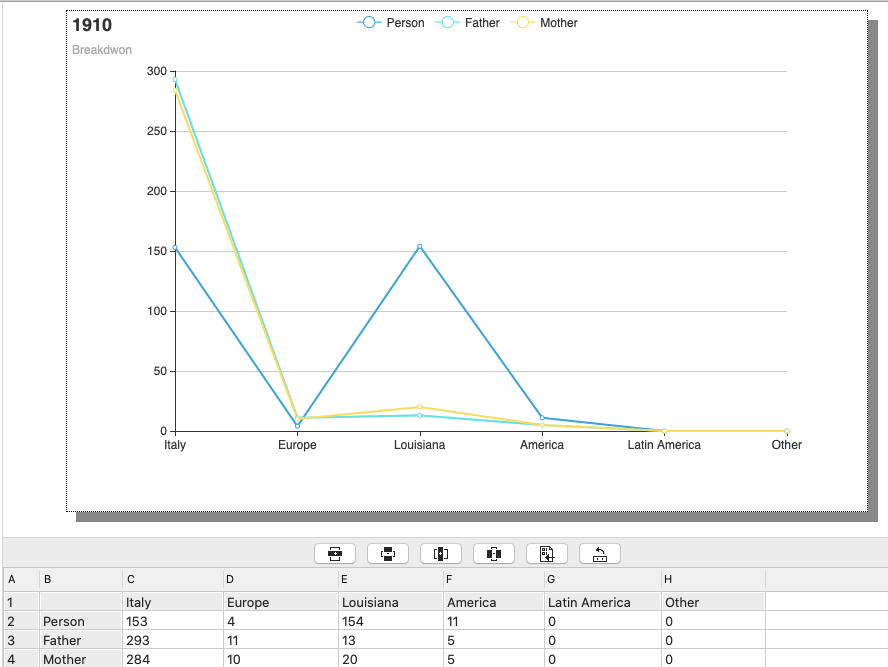888x667 pixels.
Task: Click the add column button
Action: 441,553
